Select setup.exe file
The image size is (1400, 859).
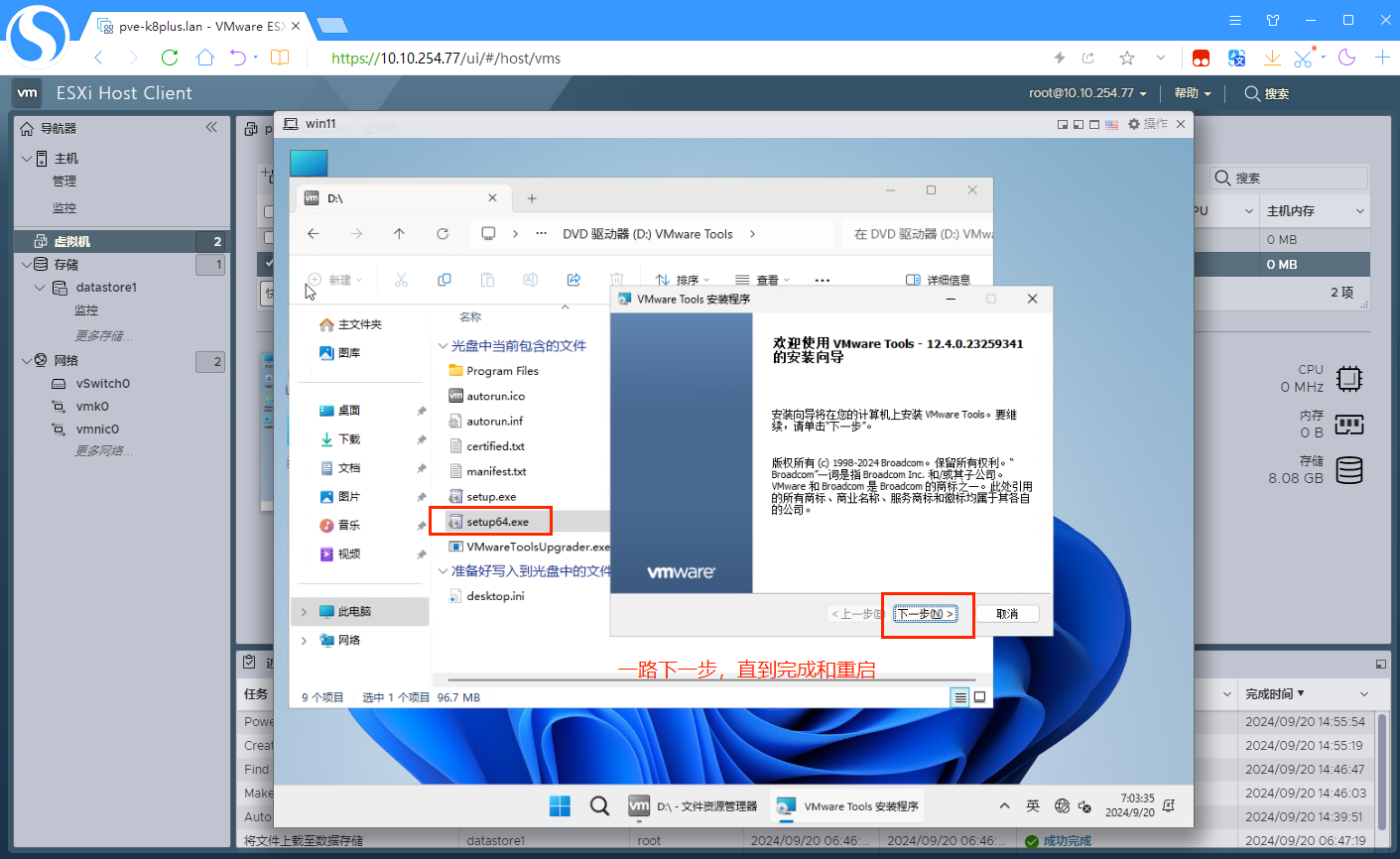pos(491,497)
